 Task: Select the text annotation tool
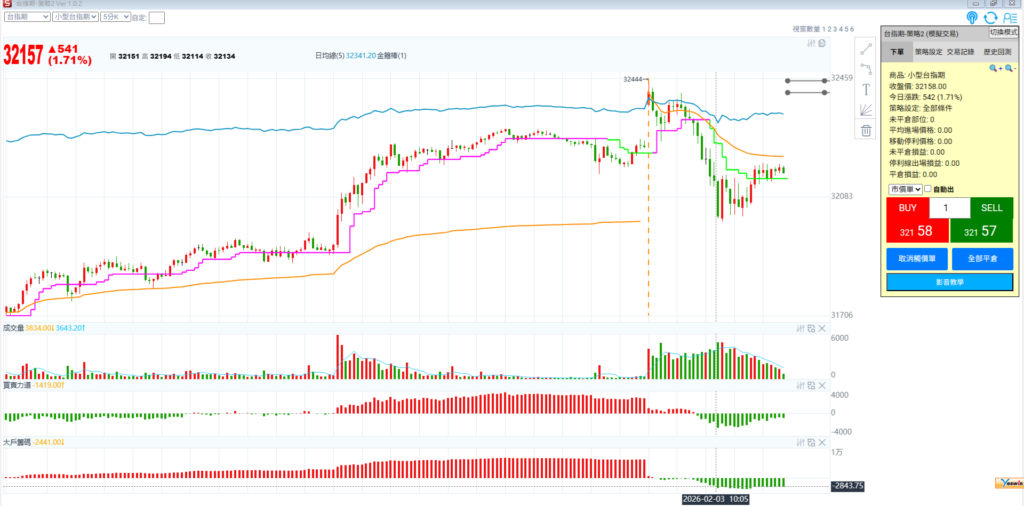[x=866, y=89]
